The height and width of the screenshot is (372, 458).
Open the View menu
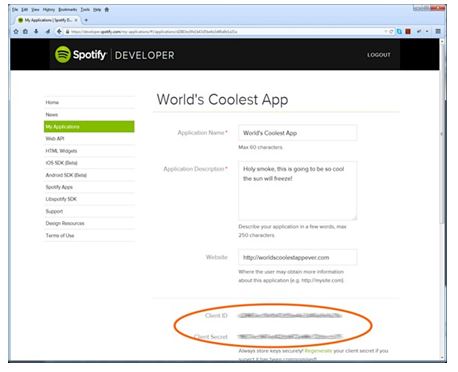[35, 10]
